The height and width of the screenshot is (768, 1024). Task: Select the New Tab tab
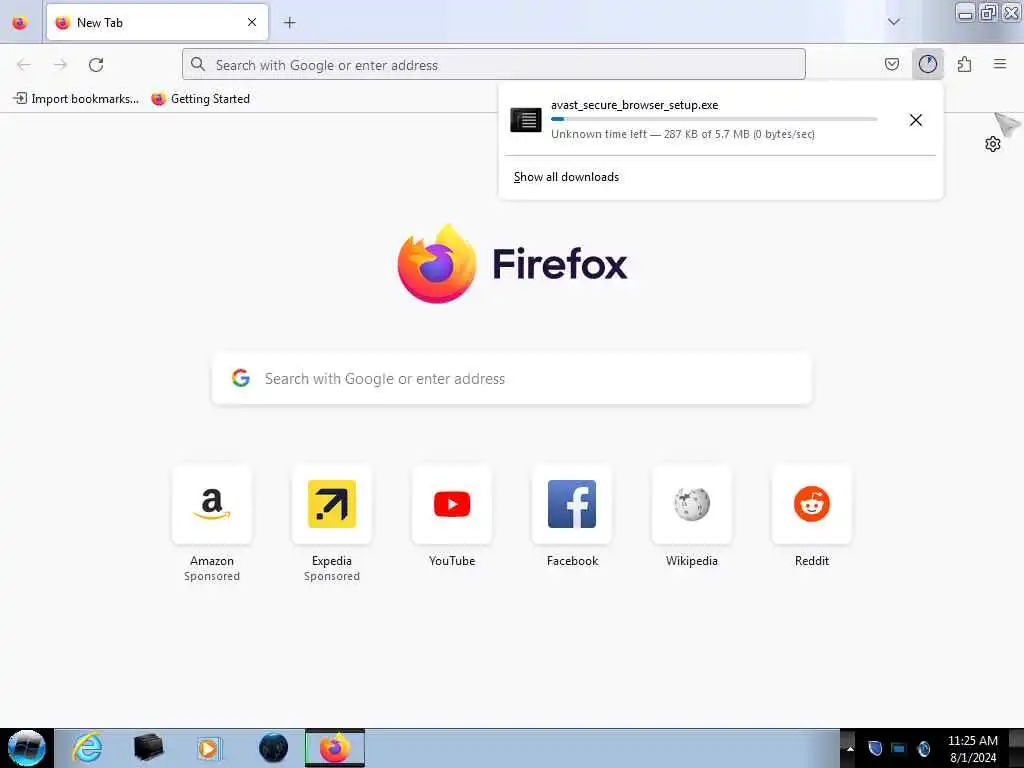157,23
